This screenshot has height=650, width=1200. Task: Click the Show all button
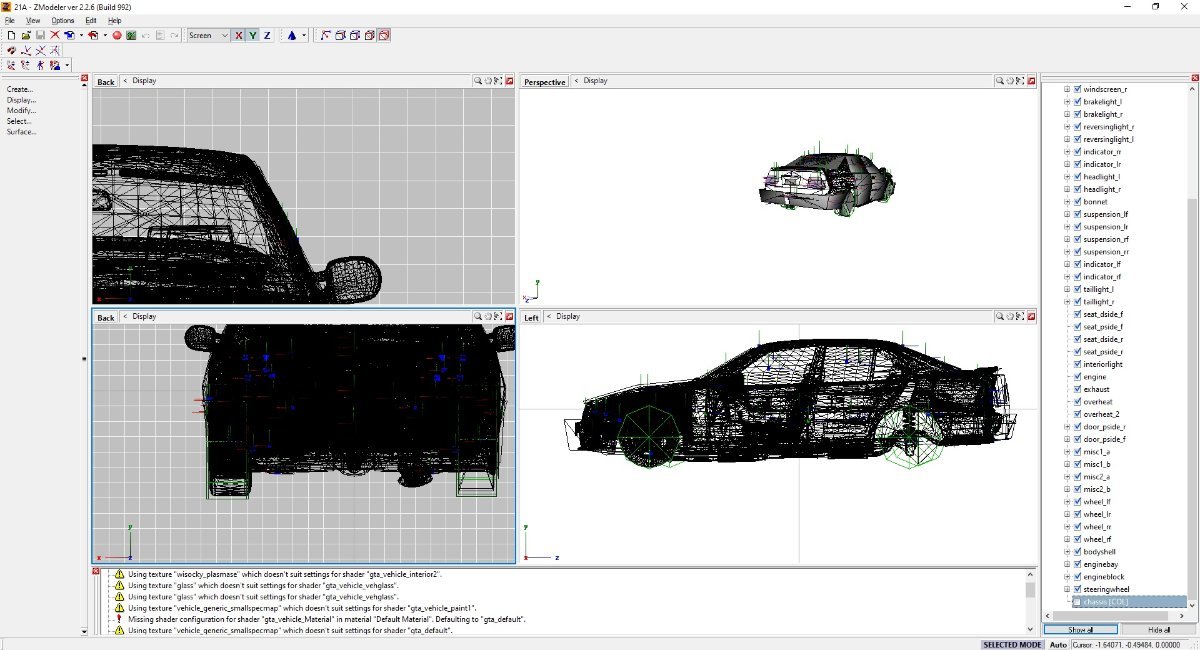[x=1080, y=630]
